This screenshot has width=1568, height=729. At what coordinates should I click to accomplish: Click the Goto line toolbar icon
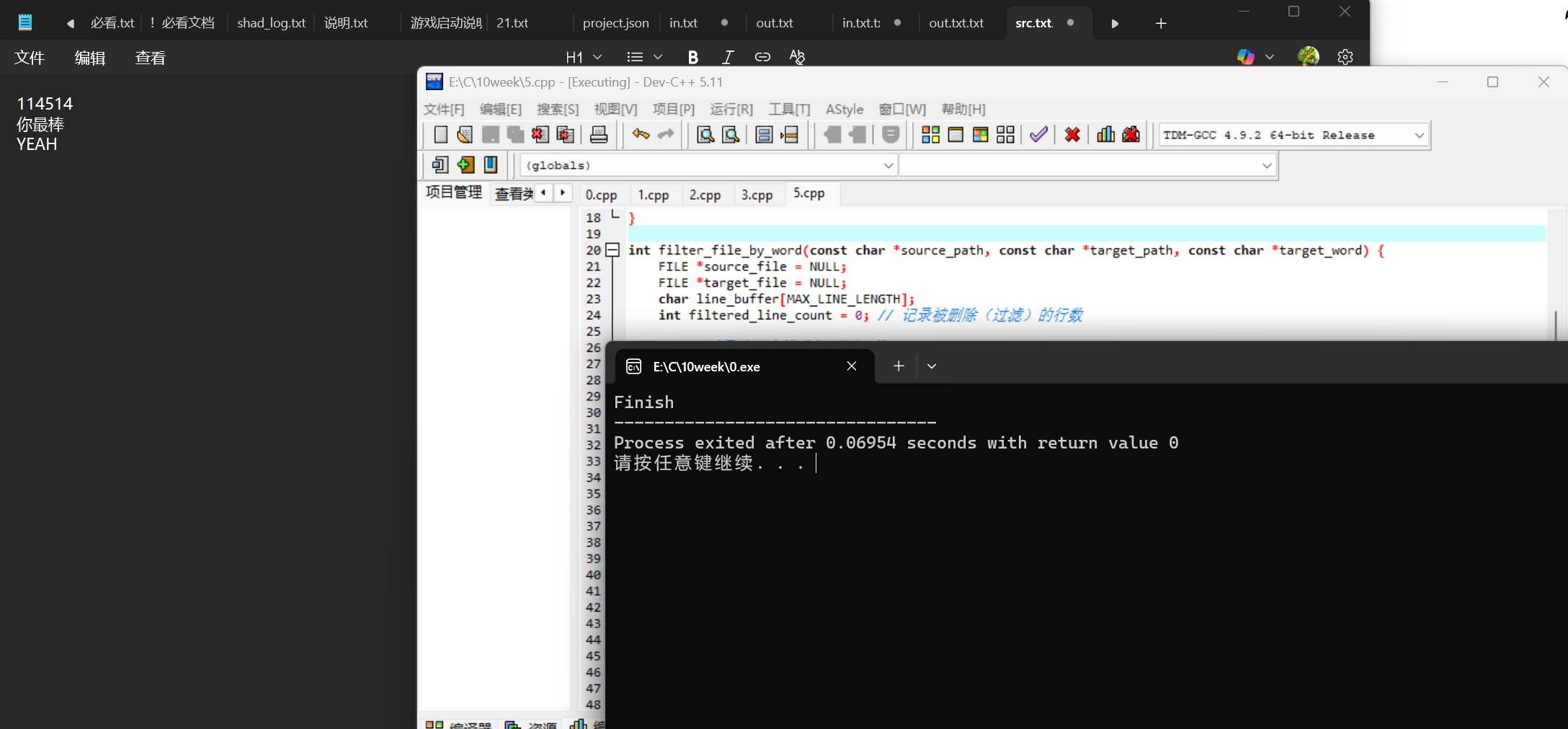(x=790, y=135)
